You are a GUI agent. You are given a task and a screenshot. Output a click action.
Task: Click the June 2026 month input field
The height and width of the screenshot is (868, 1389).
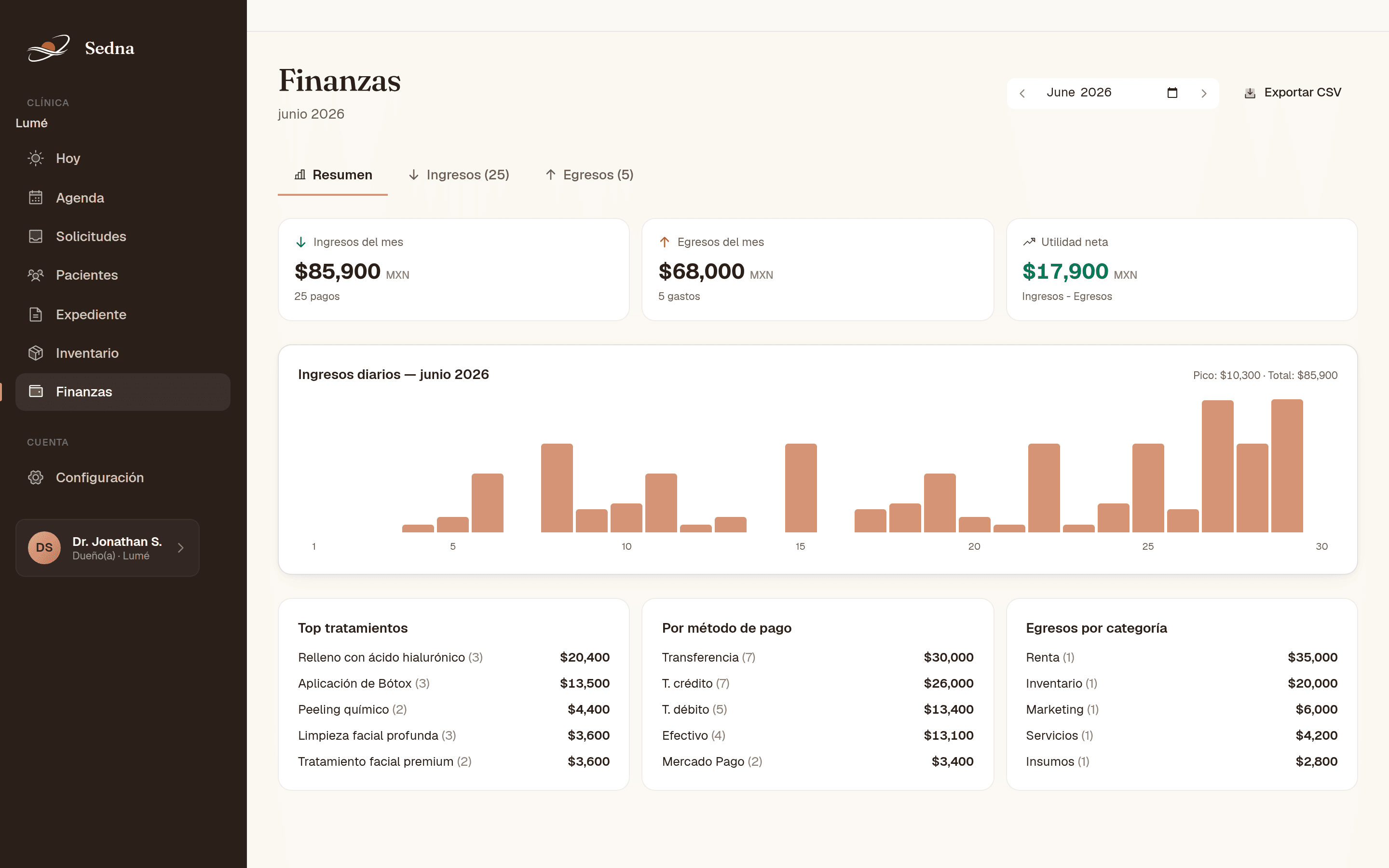coord(1112,93)
